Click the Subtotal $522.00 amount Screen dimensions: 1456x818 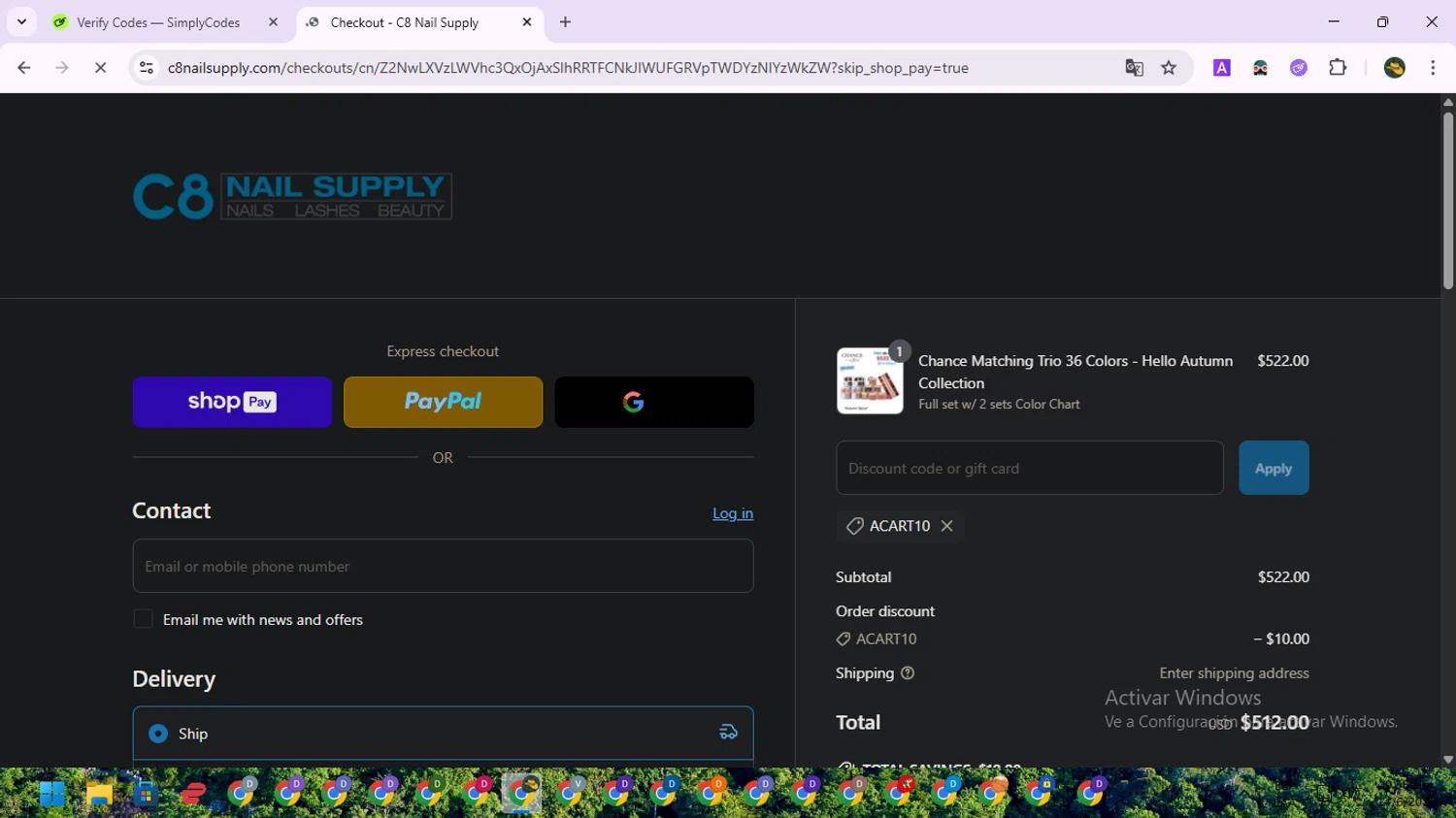coord(1283,576)
